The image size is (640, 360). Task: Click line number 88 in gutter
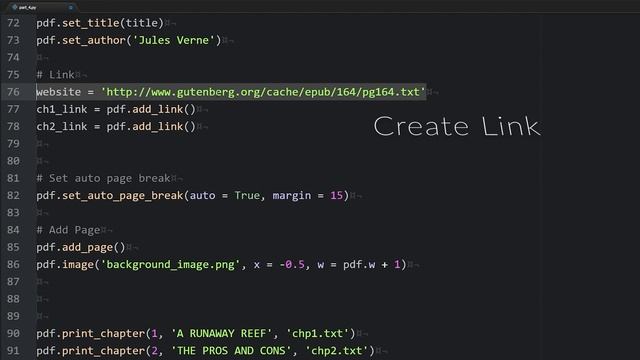[13, 299]
